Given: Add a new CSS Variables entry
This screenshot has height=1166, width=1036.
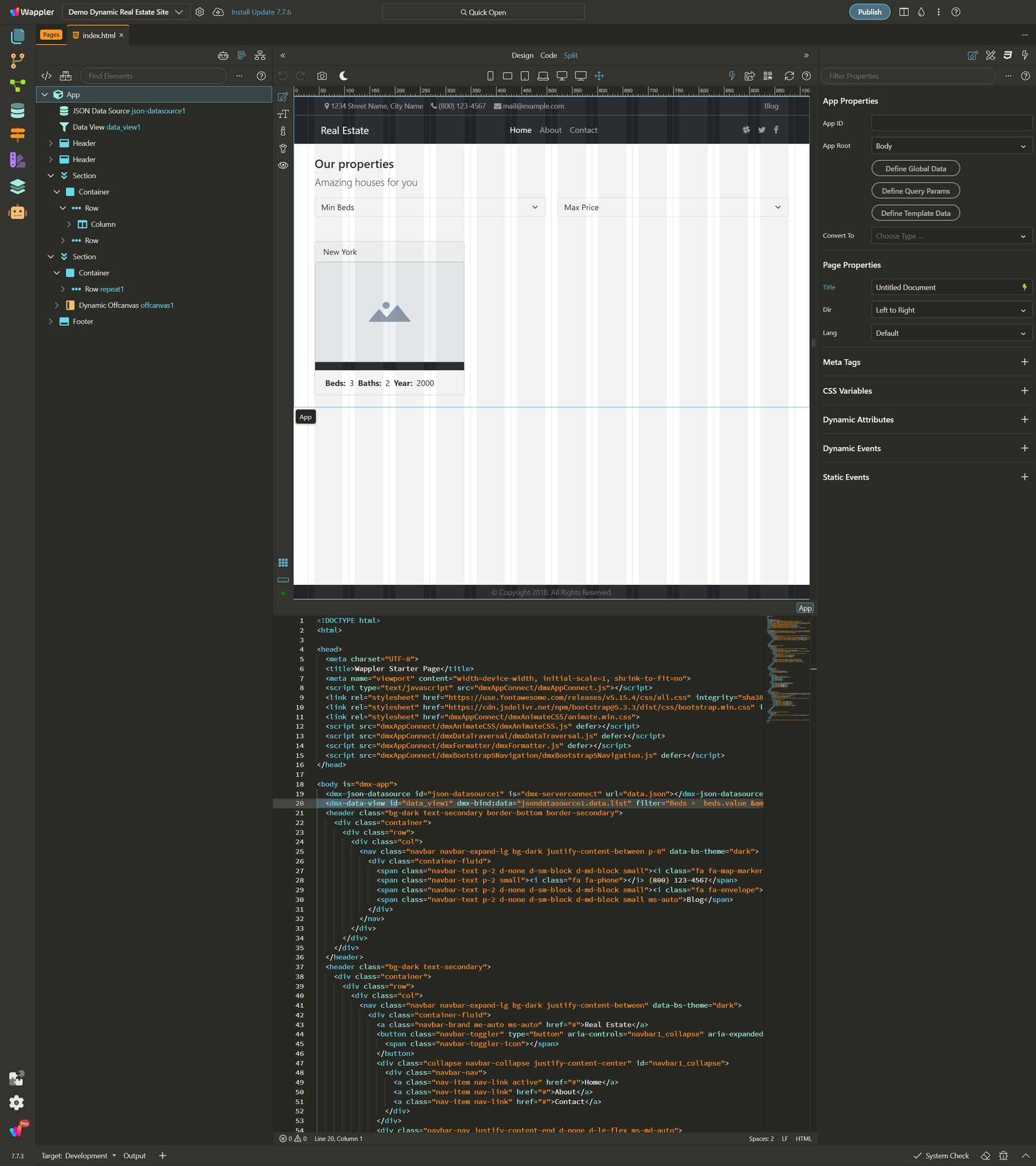Looking at the screenshot, I should click(x=1024, y=391).
